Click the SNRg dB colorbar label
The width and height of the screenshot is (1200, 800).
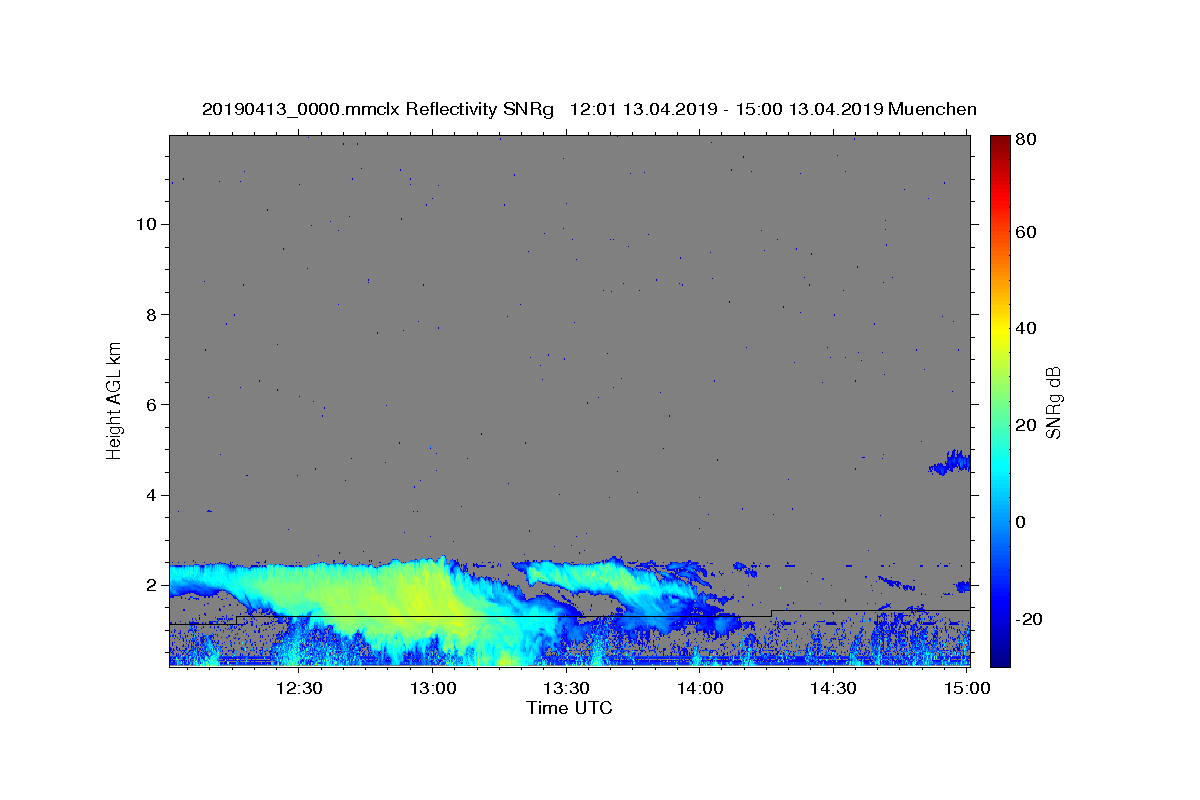point(1053,402)
